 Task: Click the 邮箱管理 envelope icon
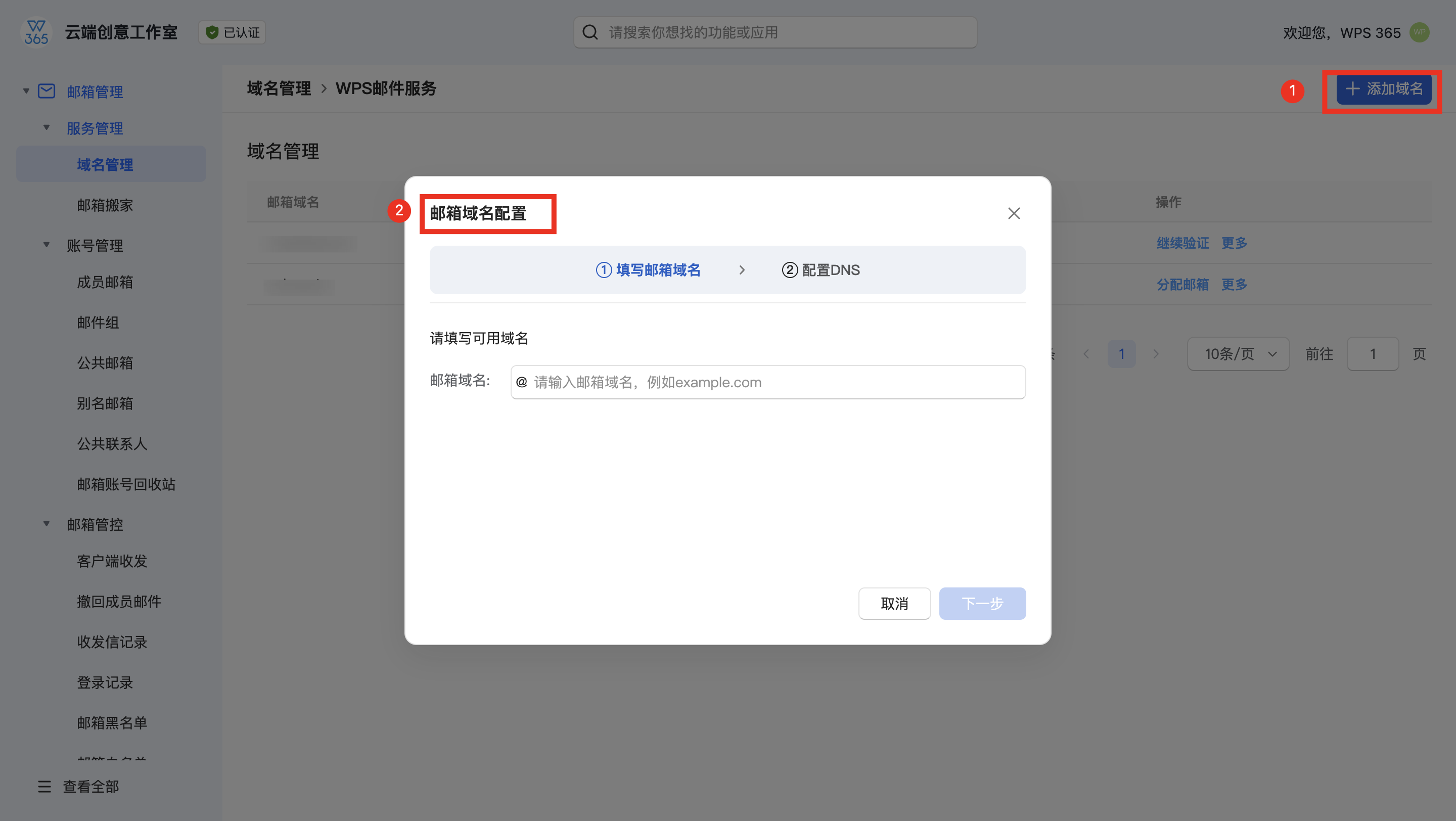(x=47, y=92)
